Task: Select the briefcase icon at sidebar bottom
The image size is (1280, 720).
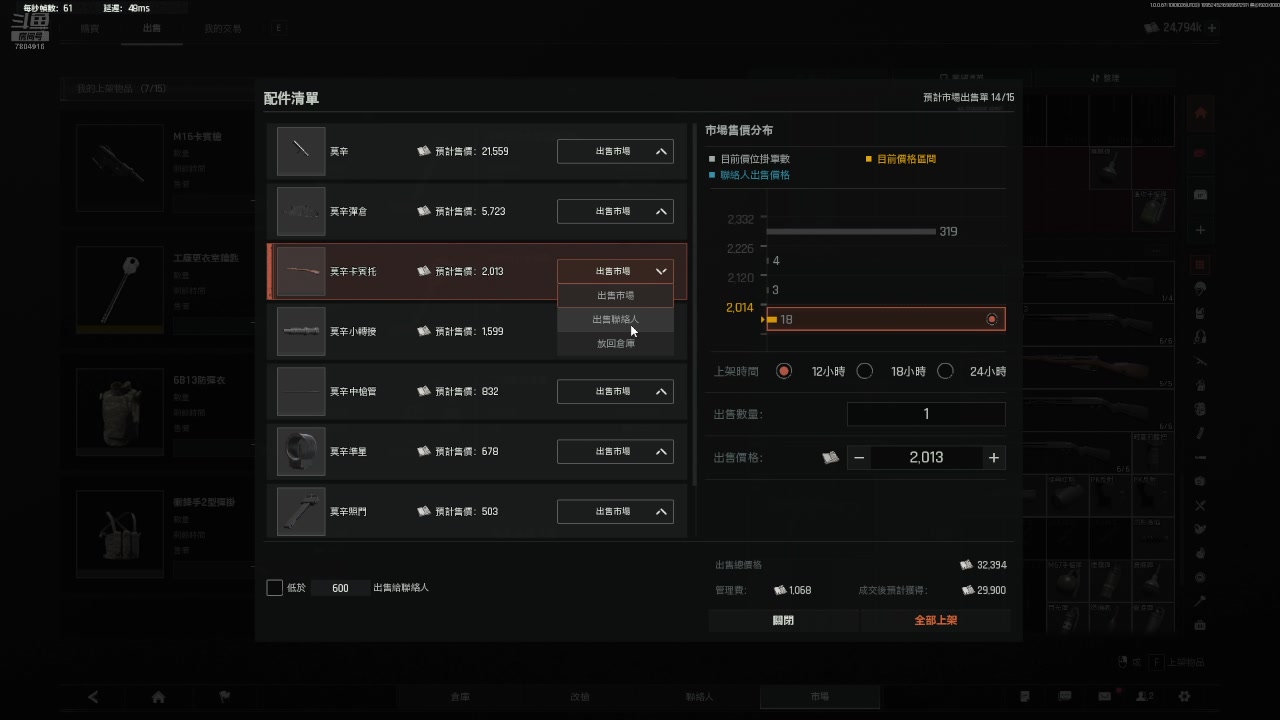Action: (1200, 626)
